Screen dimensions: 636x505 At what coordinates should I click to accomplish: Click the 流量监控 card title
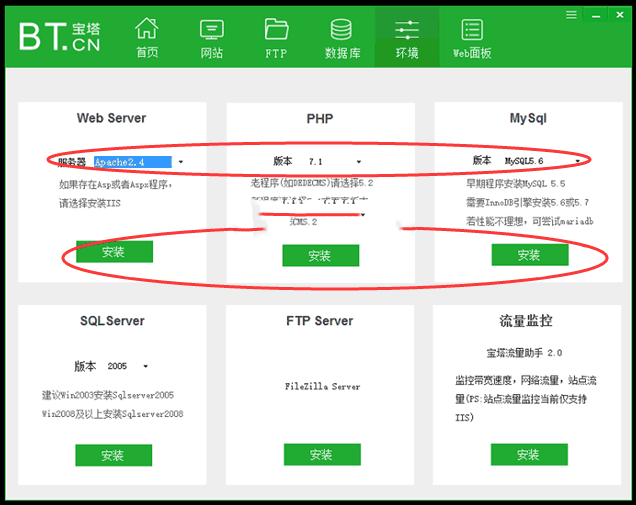click(526, 321)
